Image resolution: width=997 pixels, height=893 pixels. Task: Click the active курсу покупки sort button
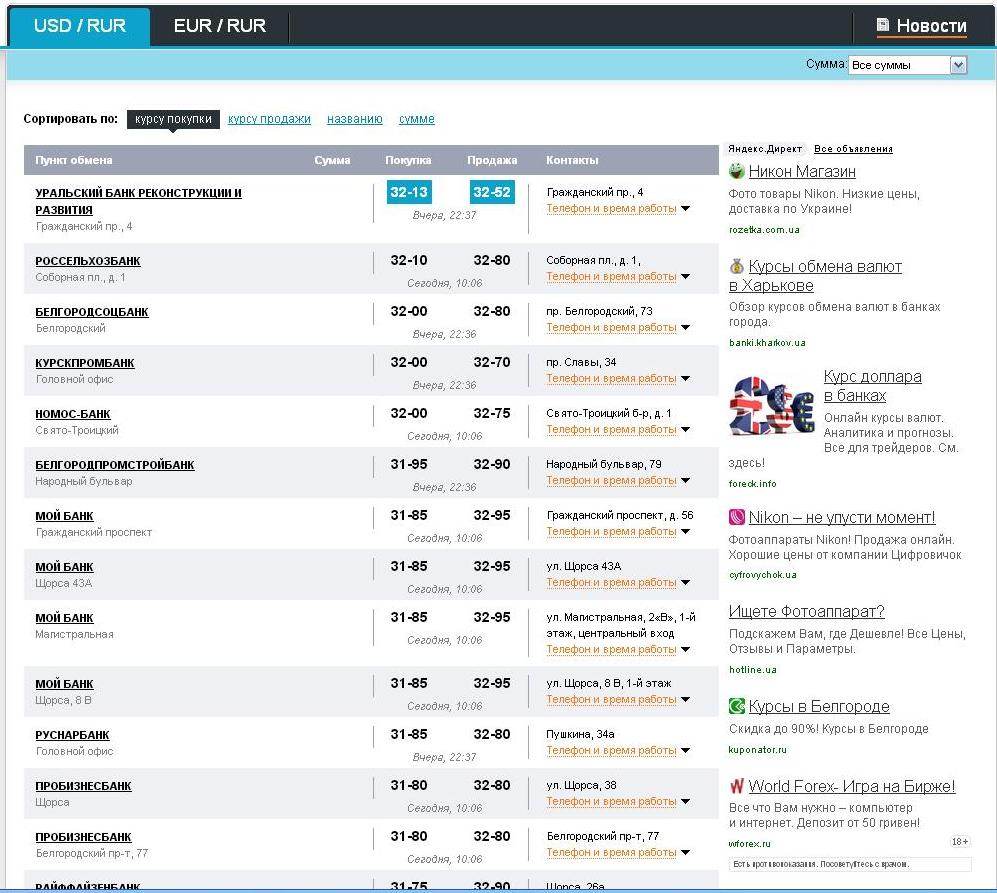(x=173, y=119)
